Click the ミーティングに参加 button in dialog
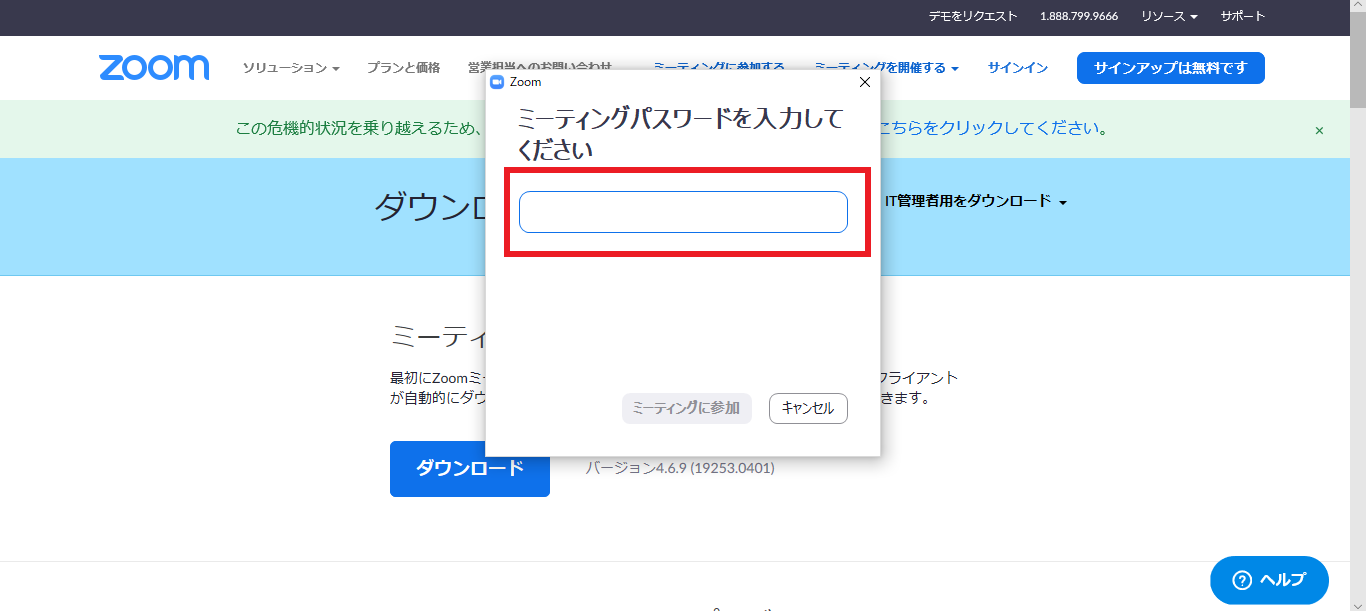 point(686,408)
